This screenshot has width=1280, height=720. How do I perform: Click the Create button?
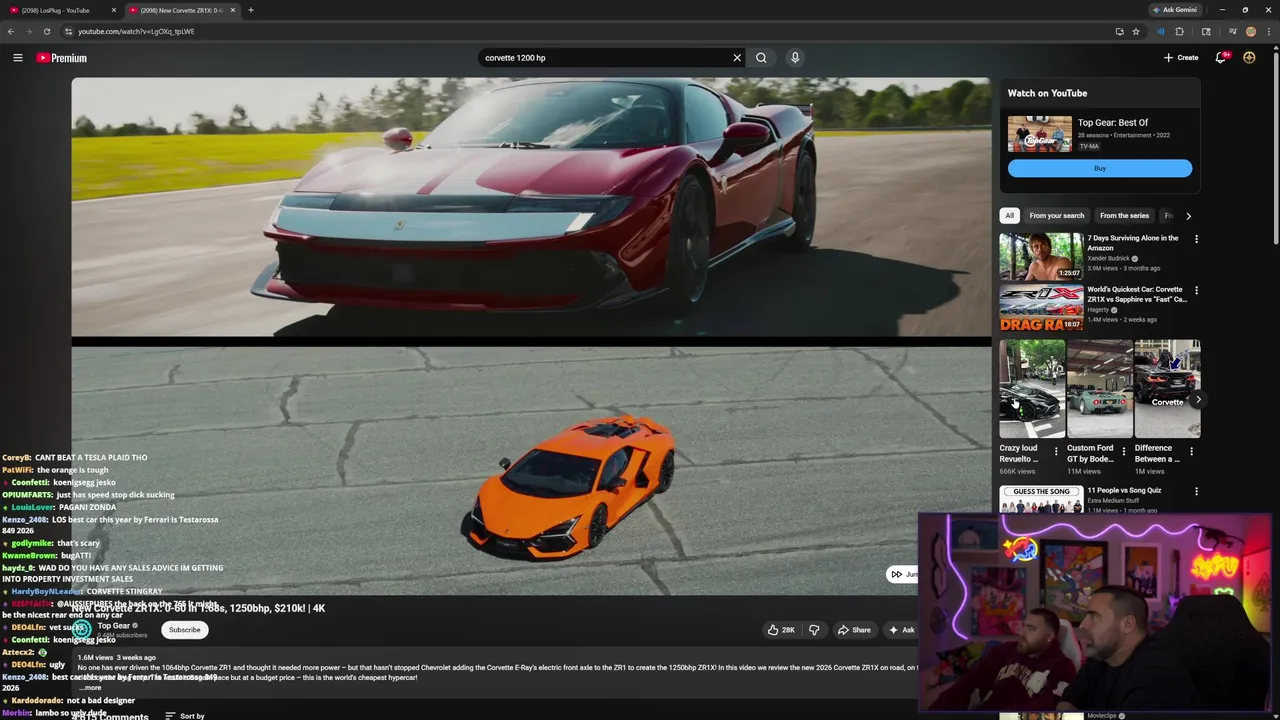pos(1181,58)
